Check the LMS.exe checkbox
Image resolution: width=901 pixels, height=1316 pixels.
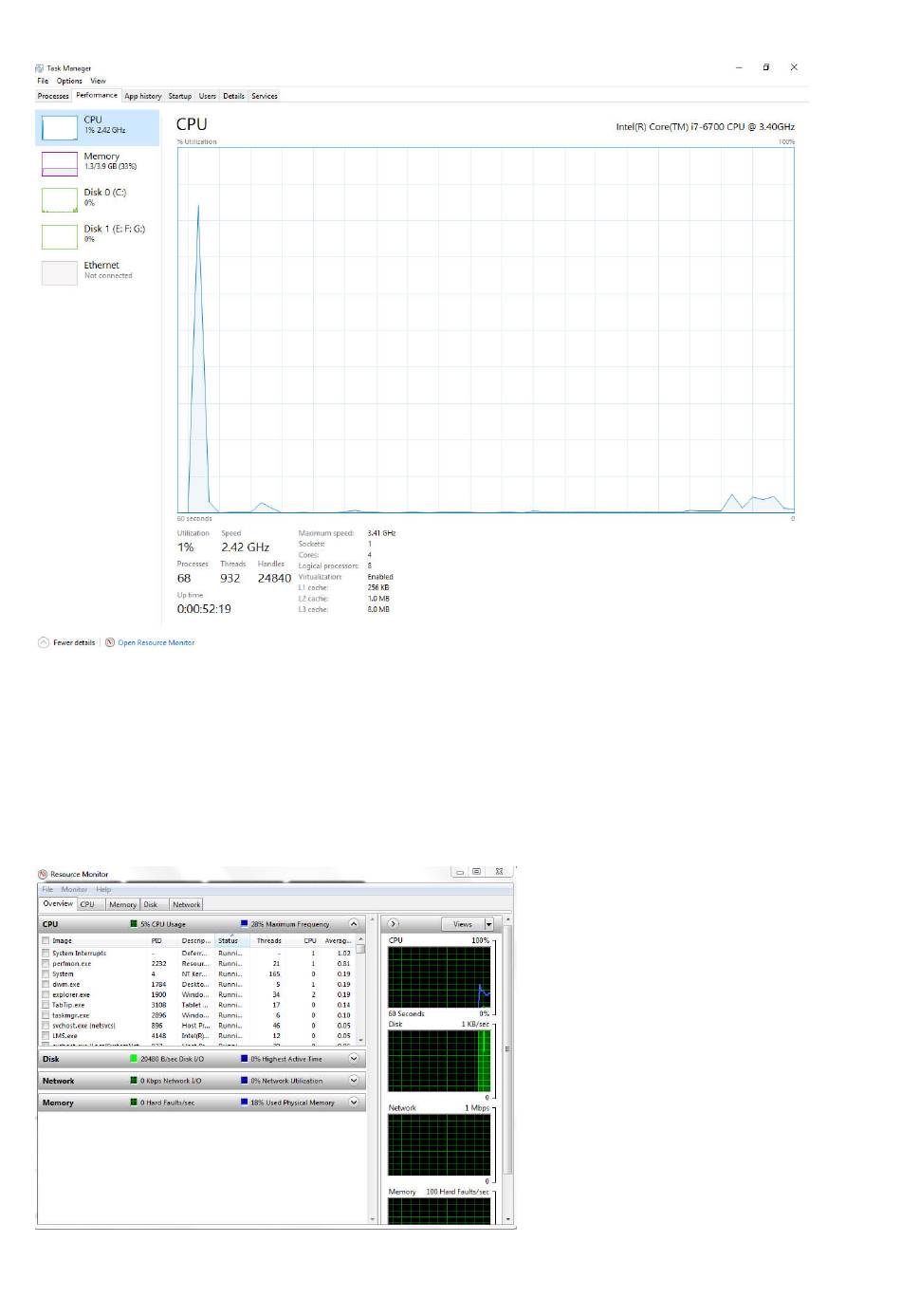[46, 1035]
